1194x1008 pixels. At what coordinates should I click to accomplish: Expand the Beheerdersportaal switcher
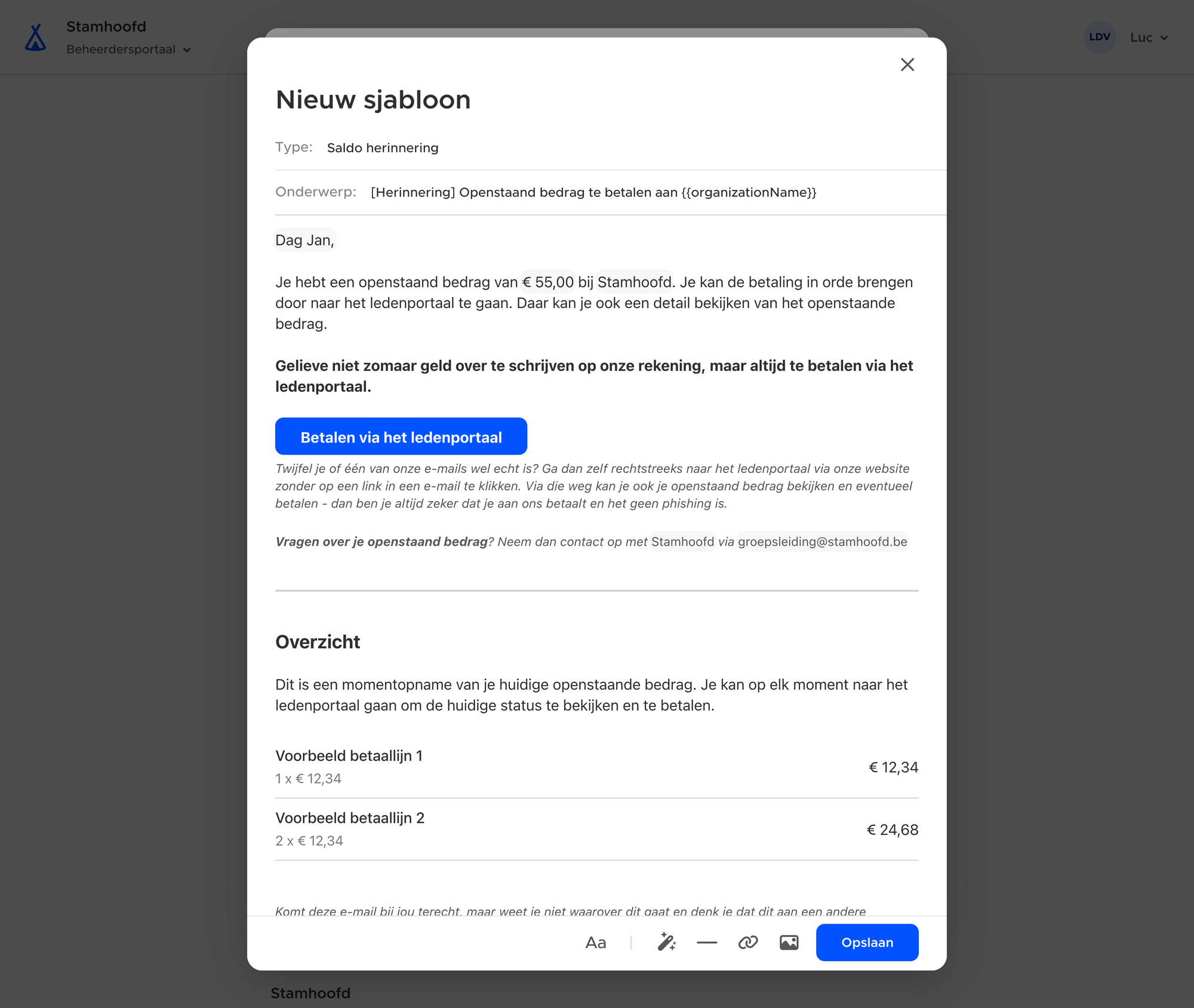coord(128,50)
